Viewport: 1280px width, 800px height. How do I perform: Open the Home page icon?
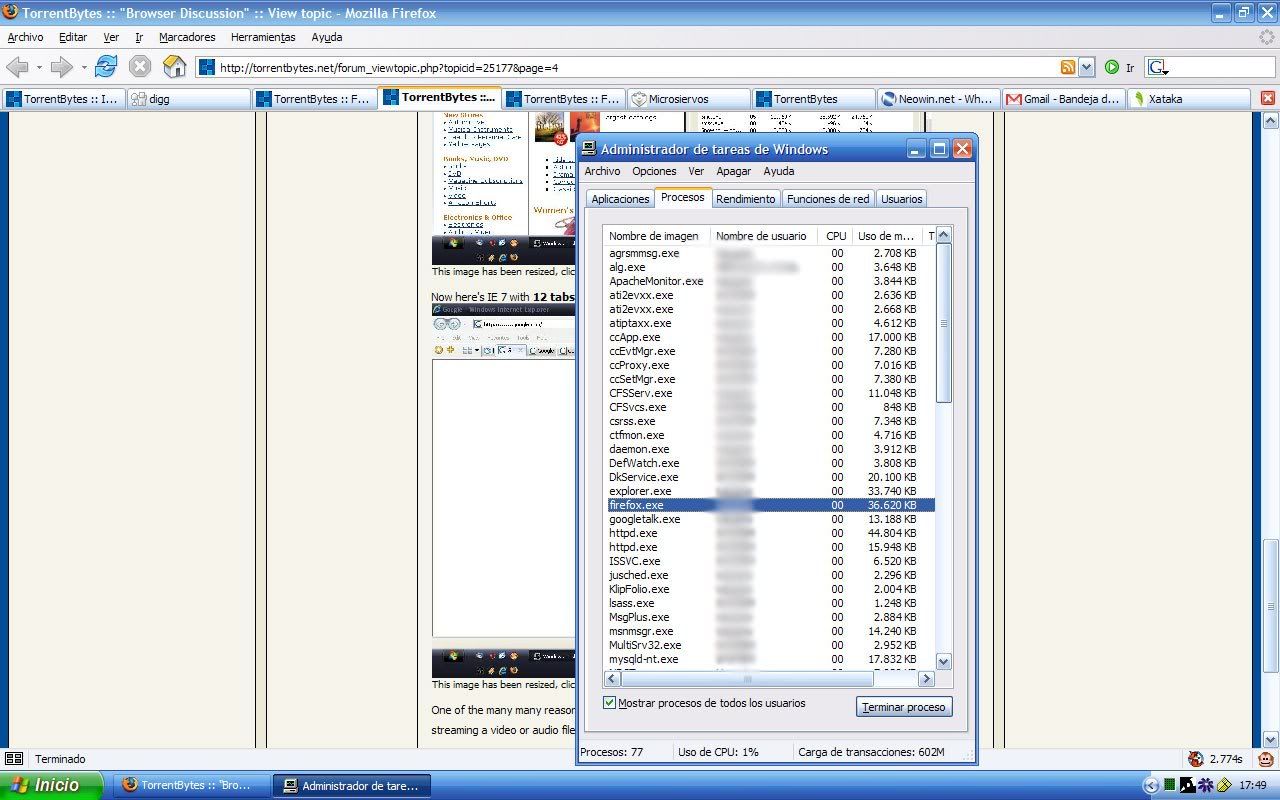[x=175, y=67]
